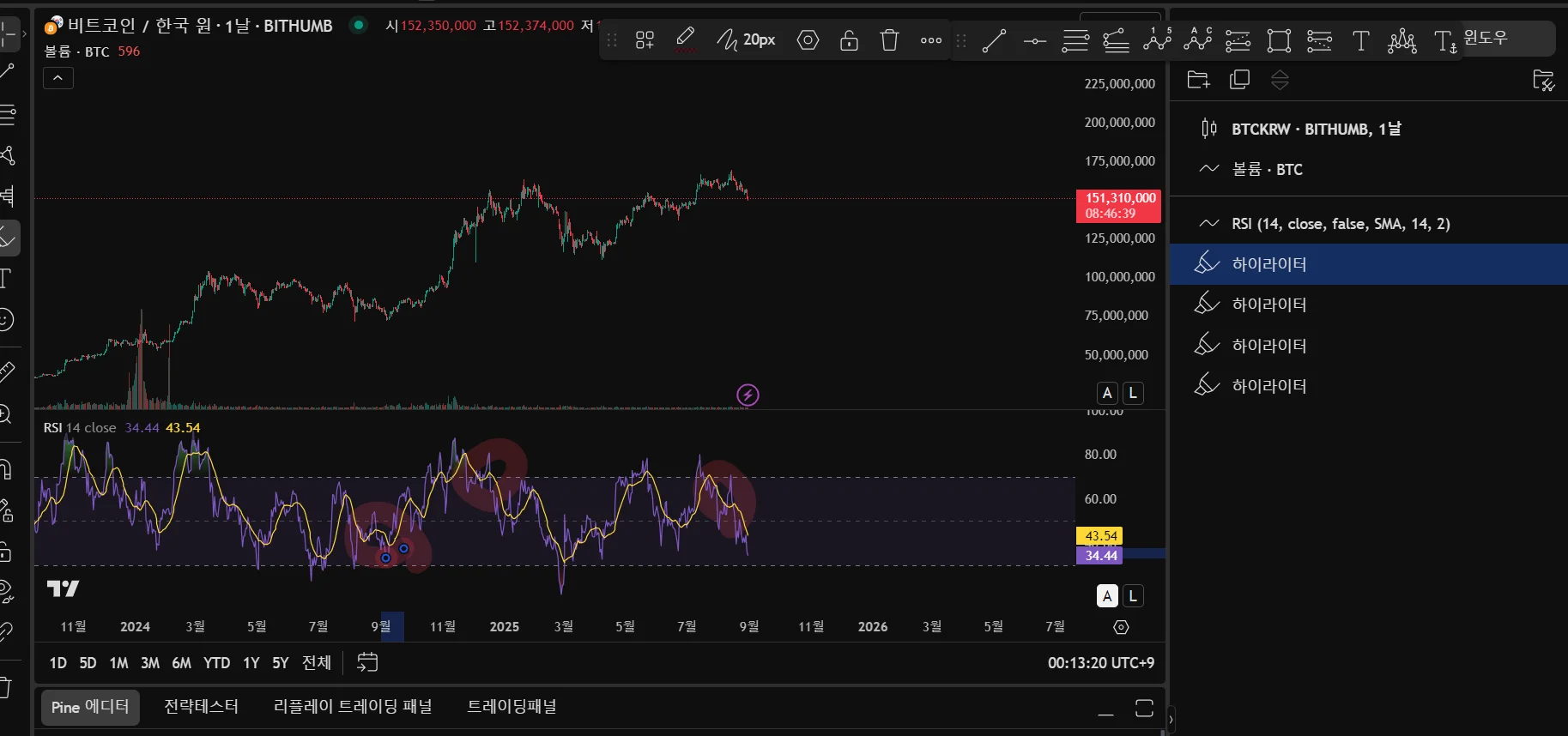Click the highlighter color pencil icon

[x=685, y=39]
